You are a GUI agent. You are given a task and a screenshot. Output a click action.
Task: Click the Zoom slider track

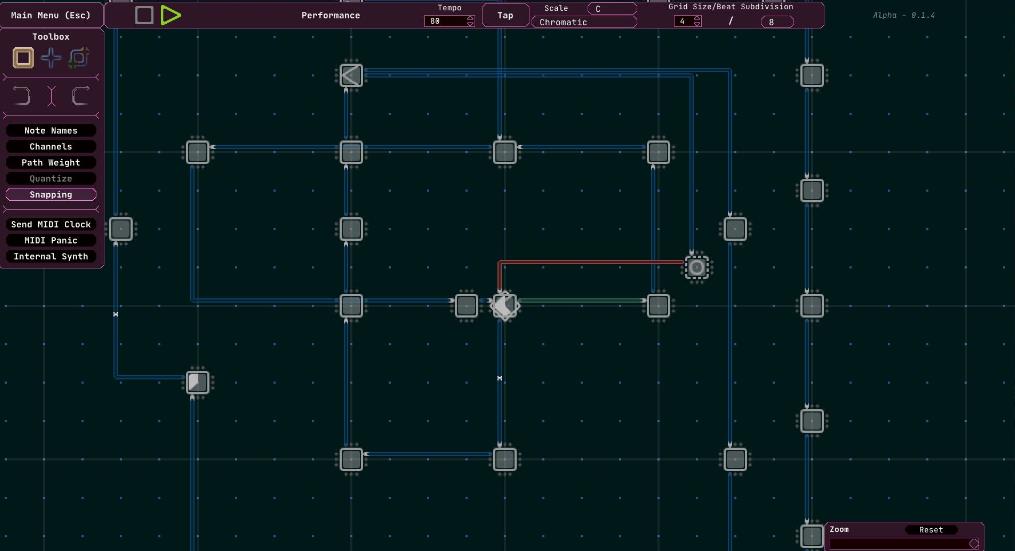pos(900,544)
